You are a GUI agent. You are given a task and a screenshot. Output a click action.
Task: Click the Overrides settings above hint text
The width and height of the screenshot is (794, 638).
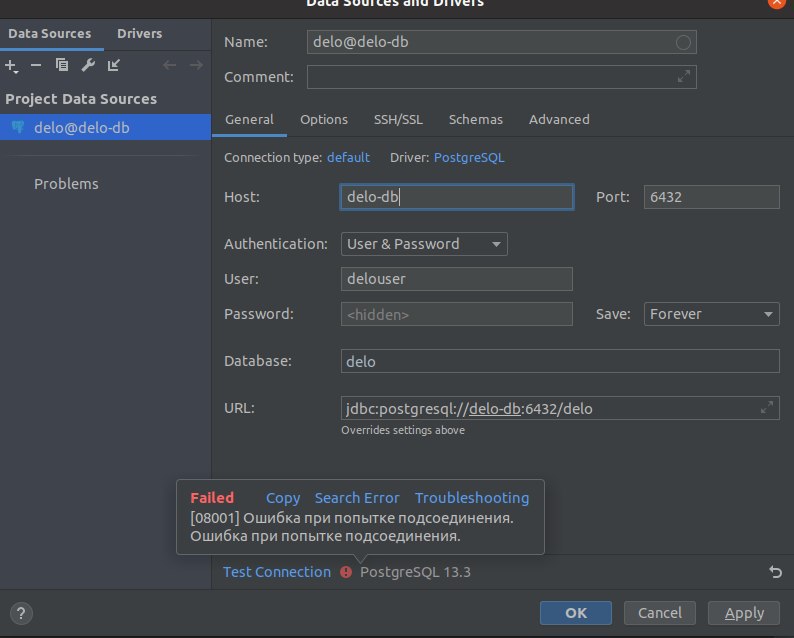pos(403,430)
